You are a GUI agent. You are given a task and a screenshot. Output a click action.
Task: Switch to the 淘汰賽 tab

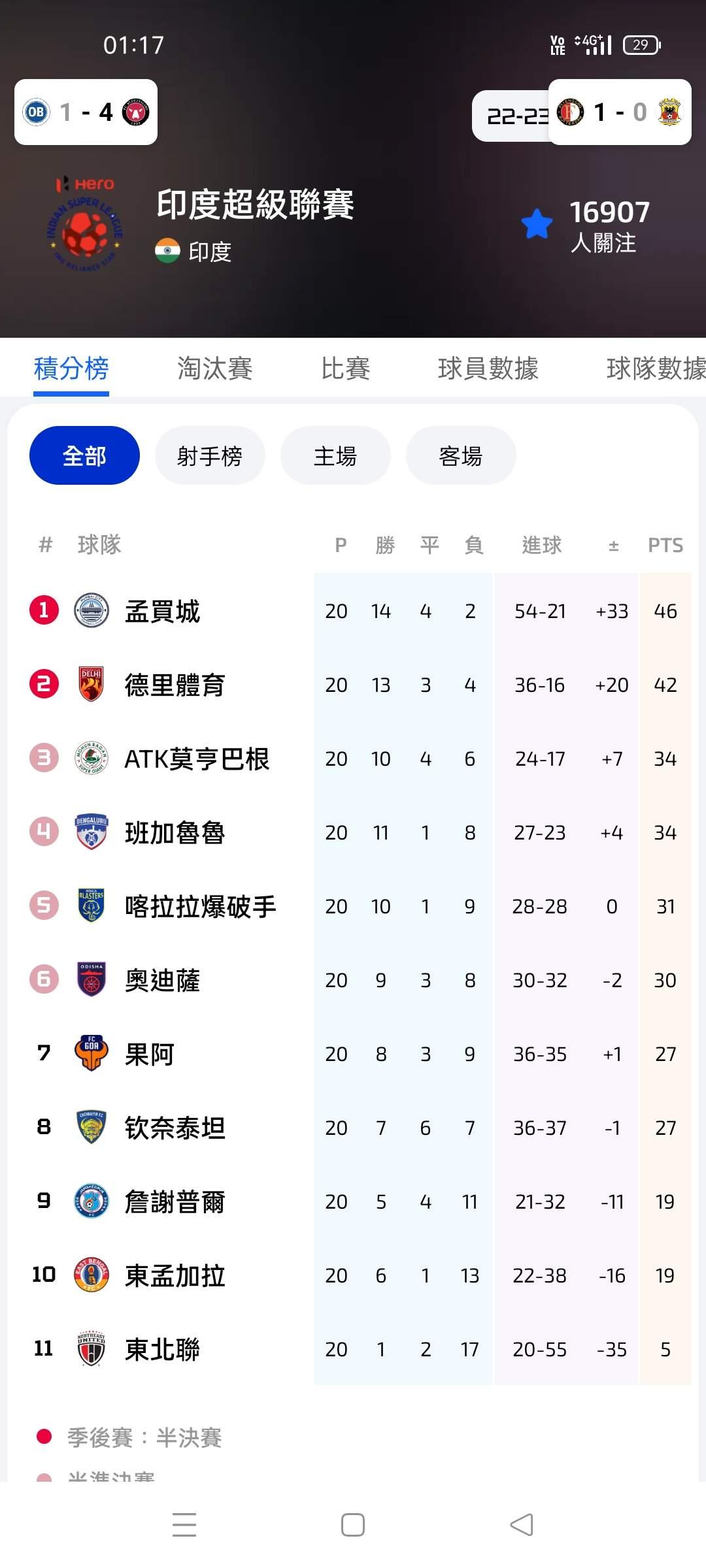215,368
